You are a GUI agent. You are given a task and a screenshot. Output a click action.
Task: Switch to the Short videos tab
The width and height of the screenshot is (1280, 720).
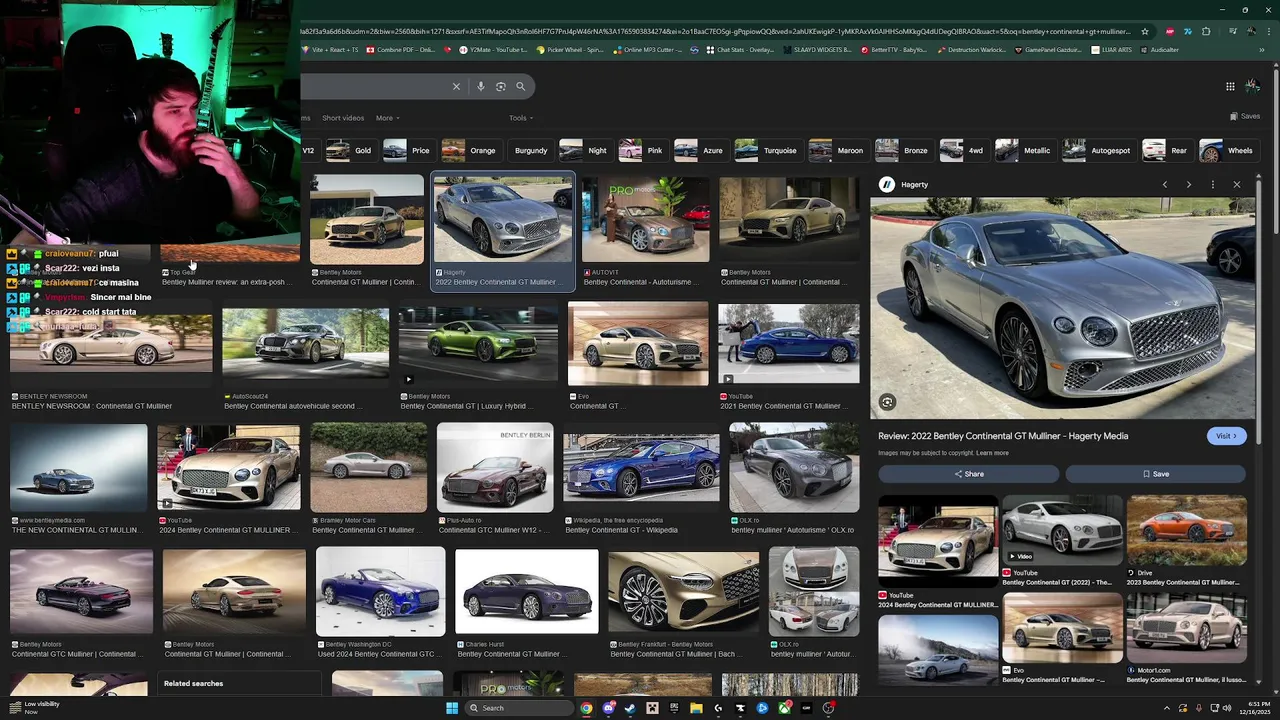[343, 118]
